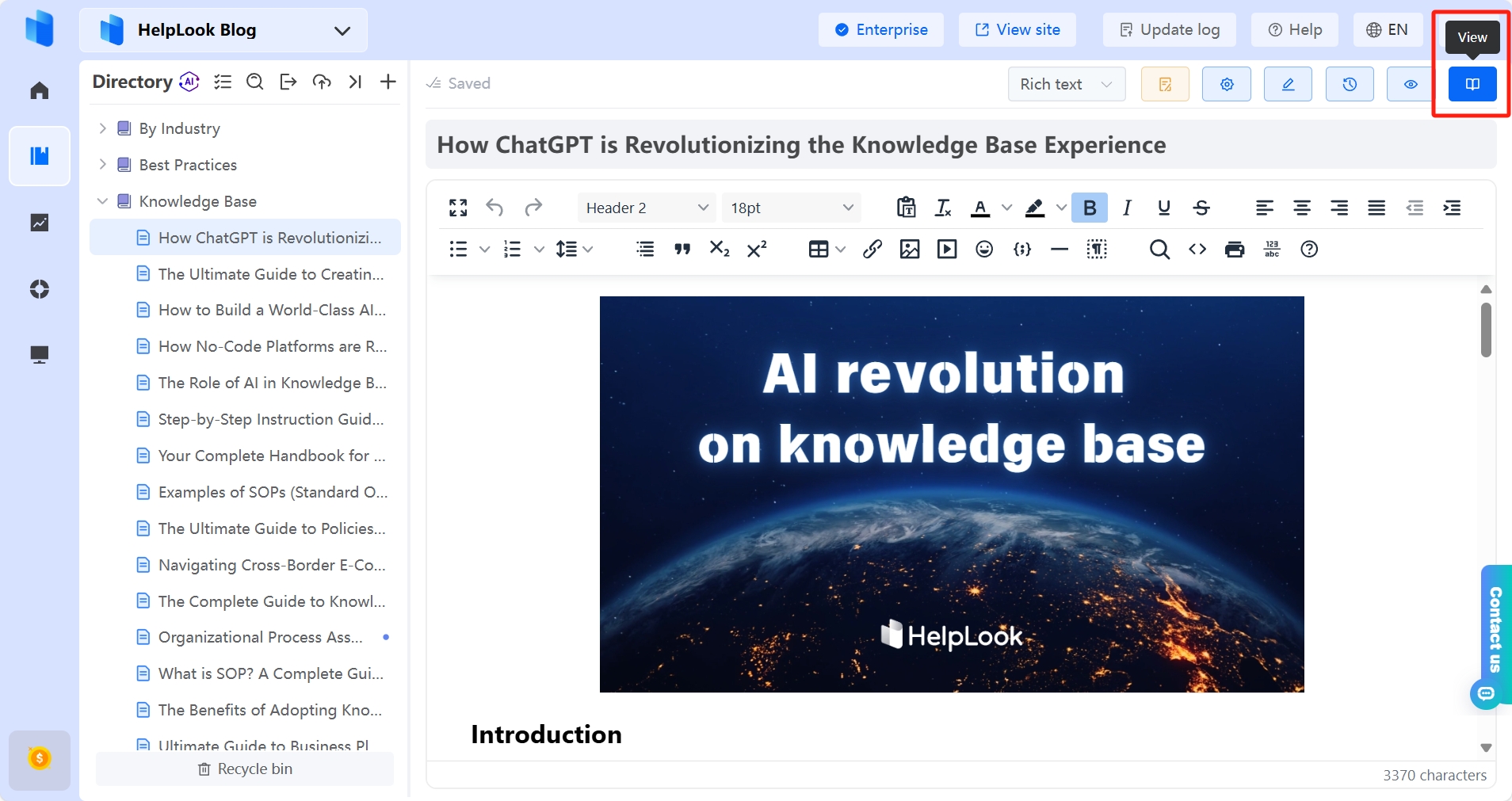Image resolution: width=1512 pixels, height=801 pixels.
Task: Open the emoji picker
Action: (984, 250)
